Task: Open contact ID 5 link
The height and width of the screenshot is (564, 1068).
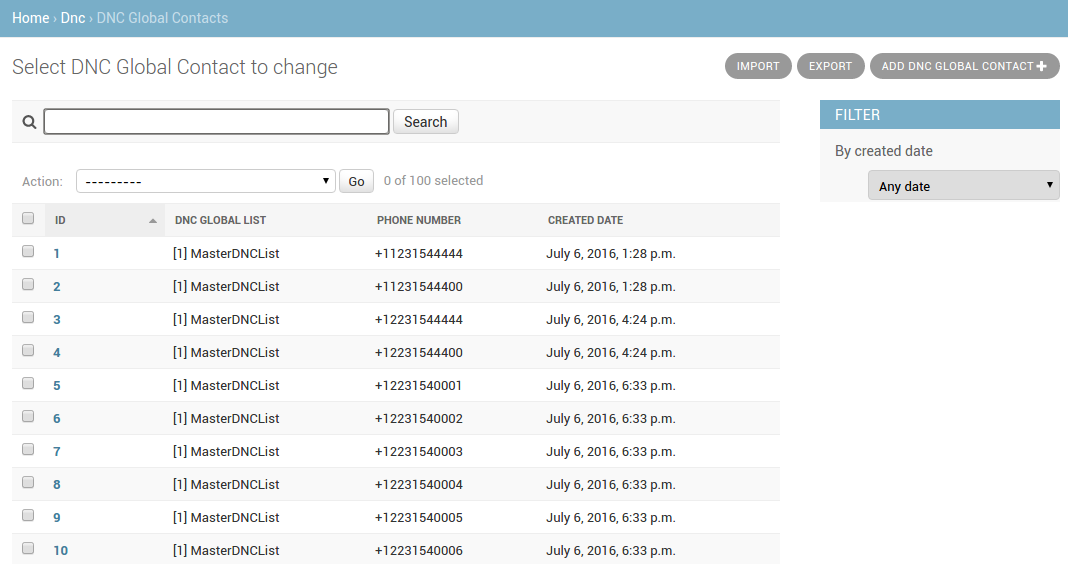Action: click(x=57, y=386)
